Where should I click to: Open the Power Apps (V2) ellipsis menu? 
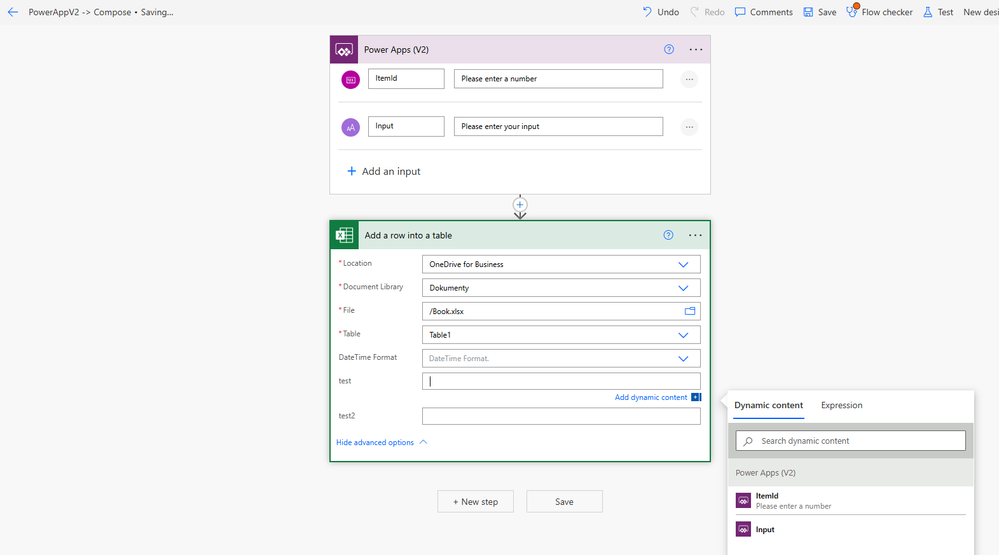696,49
